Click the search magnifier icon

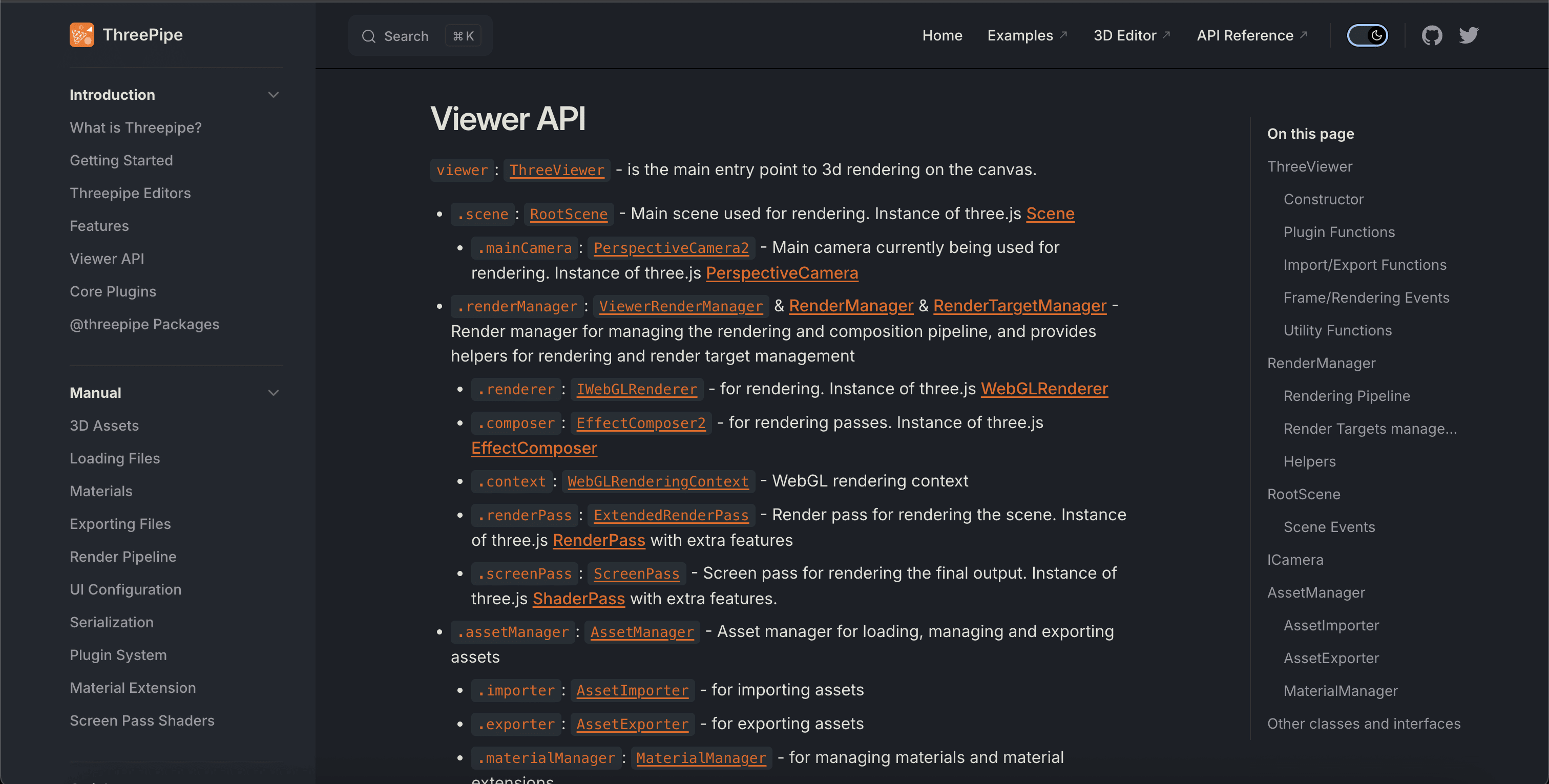pyautogui.click(x=369, y=36)
